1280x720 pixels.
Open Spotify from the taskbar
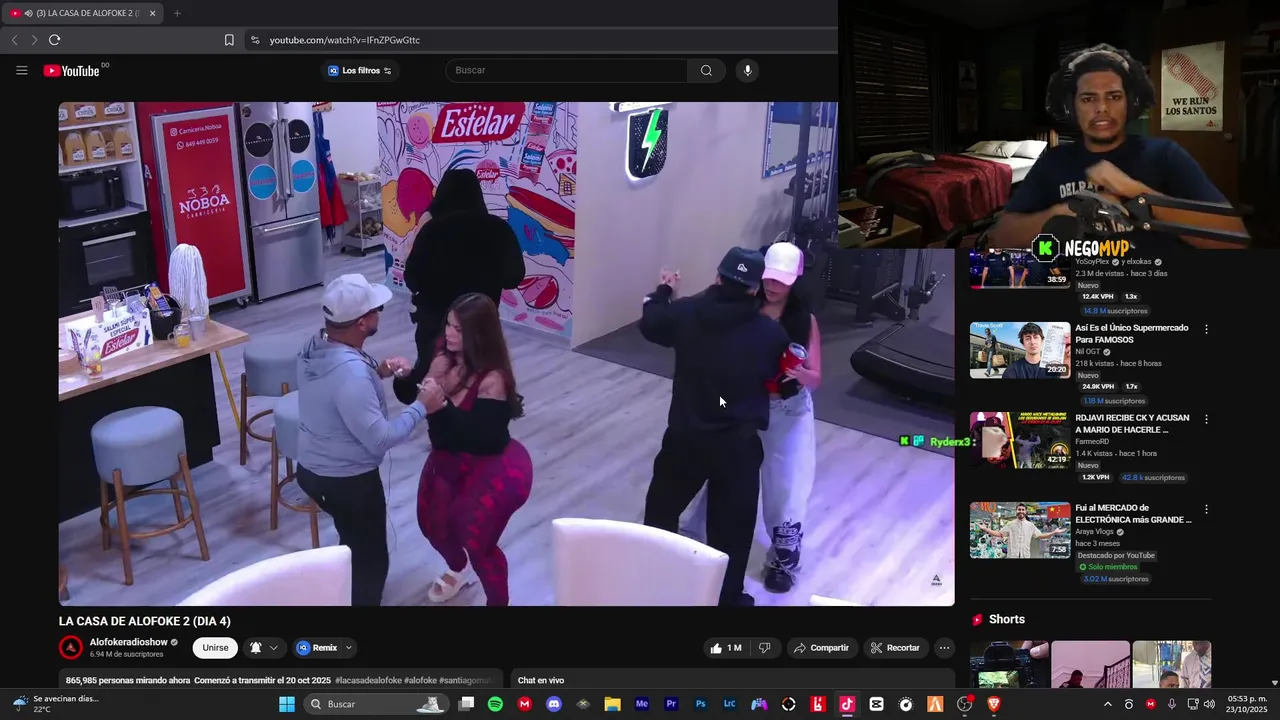pos(495,704)
